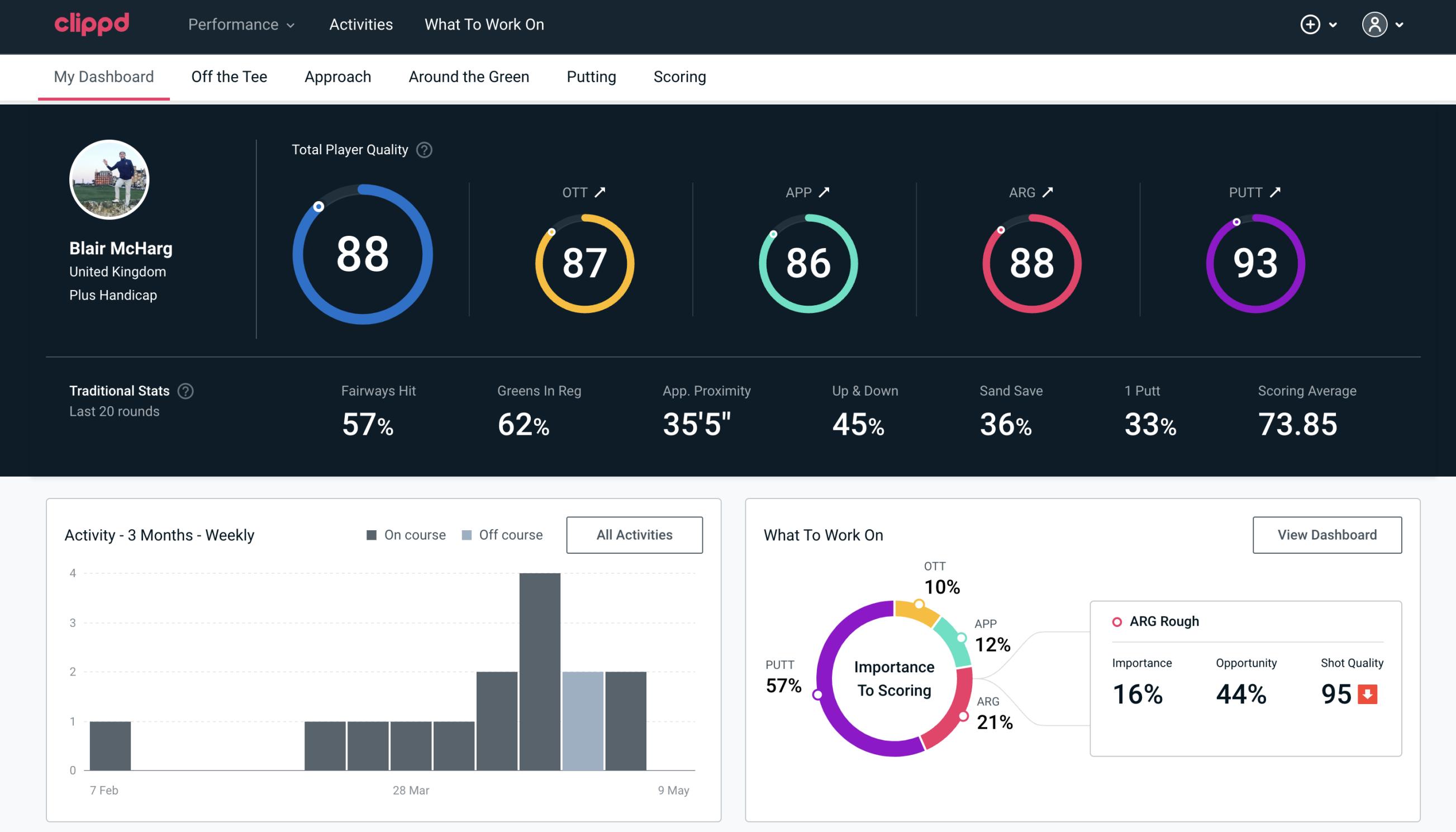Click the OTT trending arrow icon
The height and width of the screenshot is (832, 1456).
click(600, 192)
